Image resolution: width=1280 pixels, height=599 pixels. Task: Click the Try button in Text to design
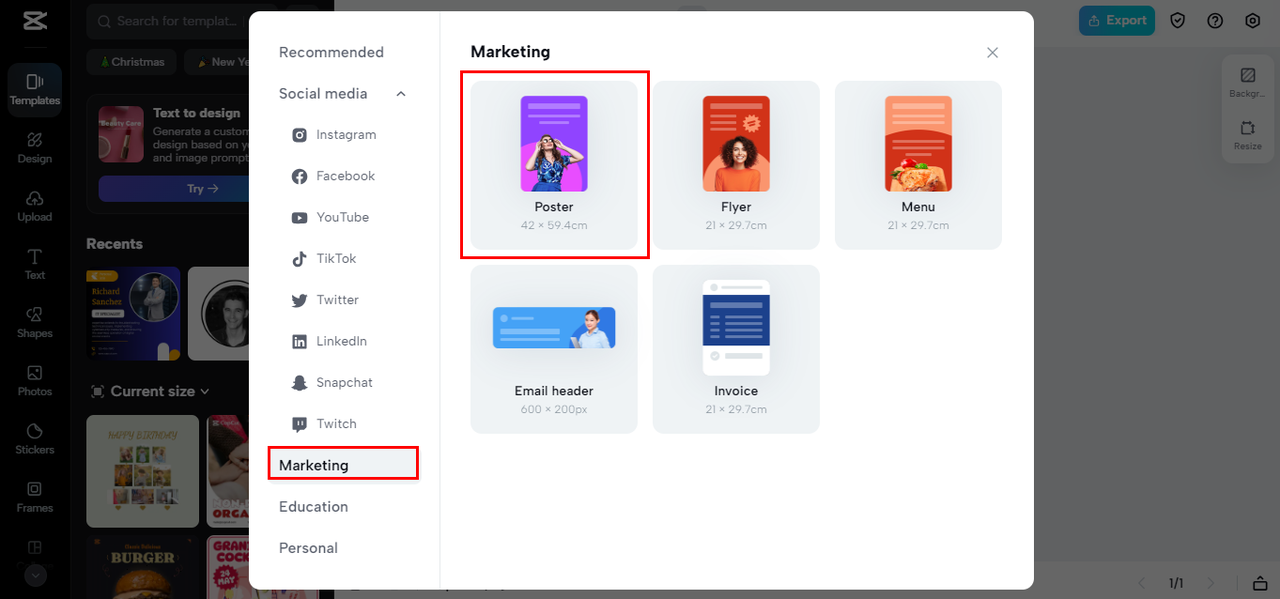point(173,188)
